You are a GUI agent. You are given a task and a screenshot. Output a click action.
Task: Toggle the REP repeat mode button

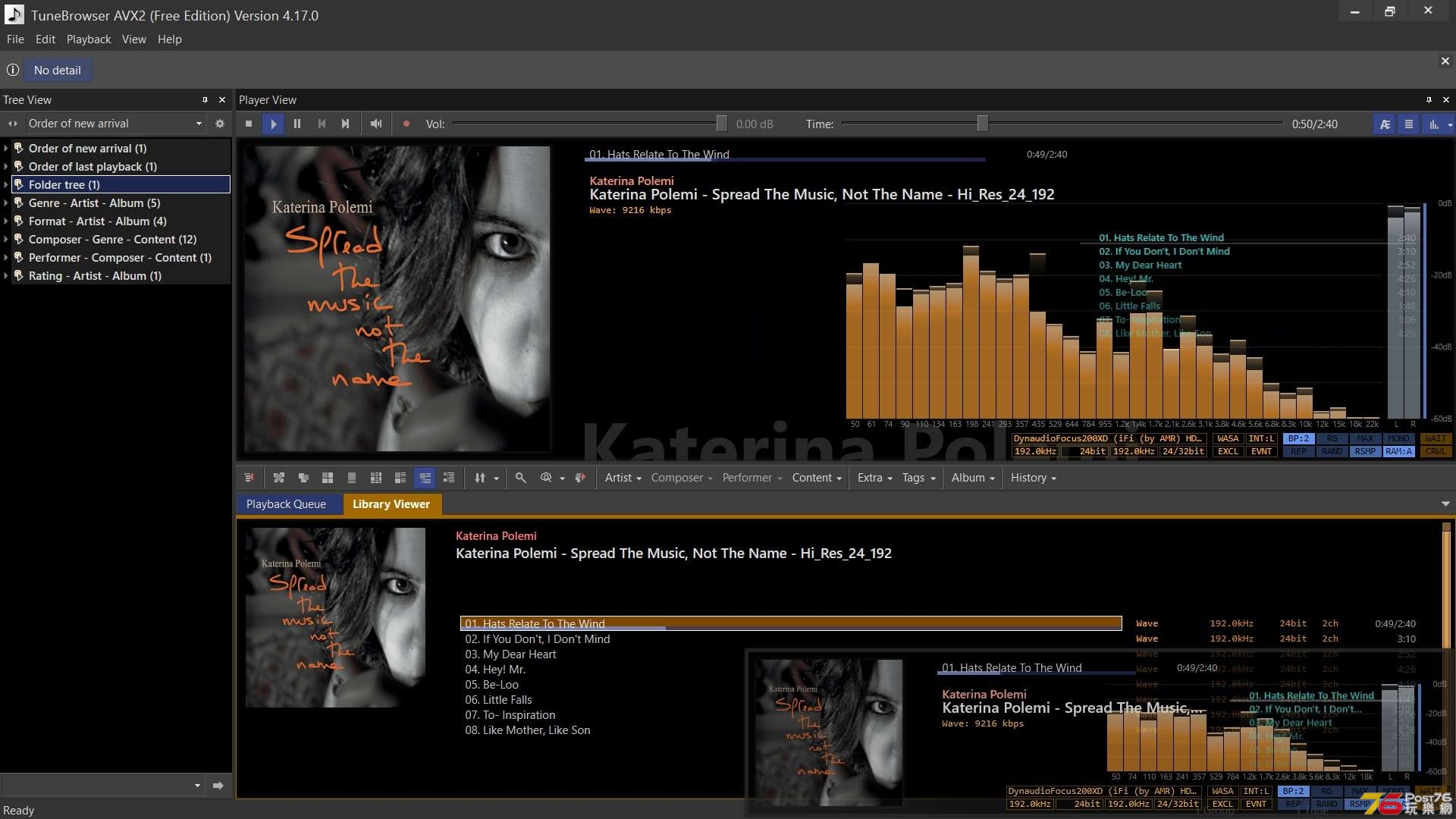click(x=1298, y=452)
